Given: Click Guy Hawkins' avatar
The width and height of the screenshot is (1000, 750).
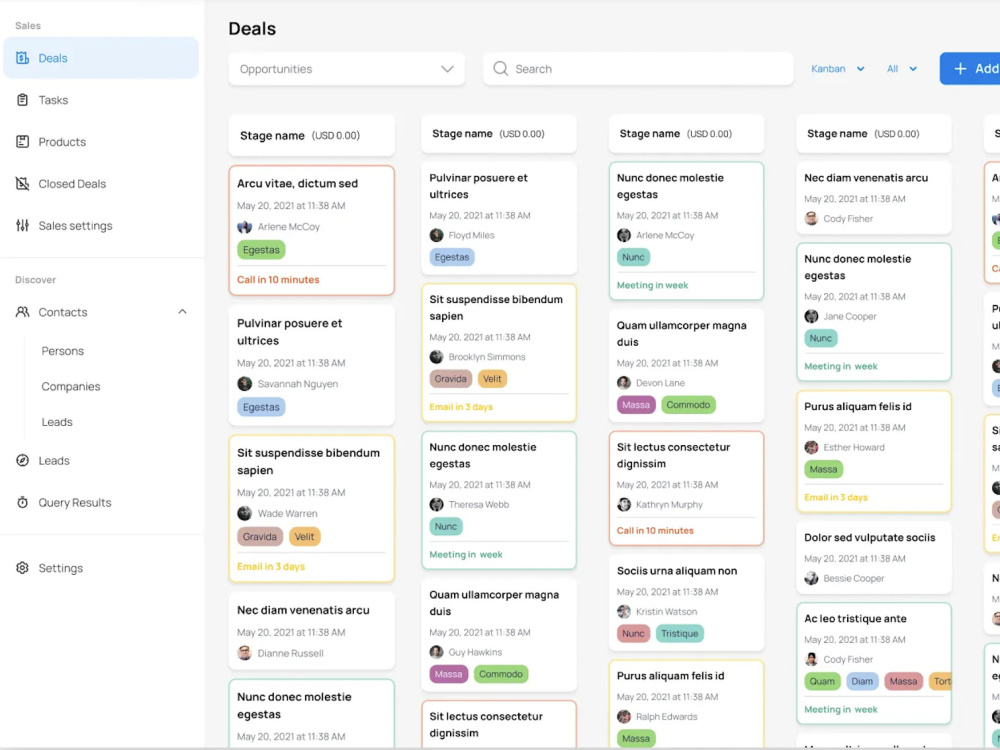Looking at the screenshot, I should 436,652.
